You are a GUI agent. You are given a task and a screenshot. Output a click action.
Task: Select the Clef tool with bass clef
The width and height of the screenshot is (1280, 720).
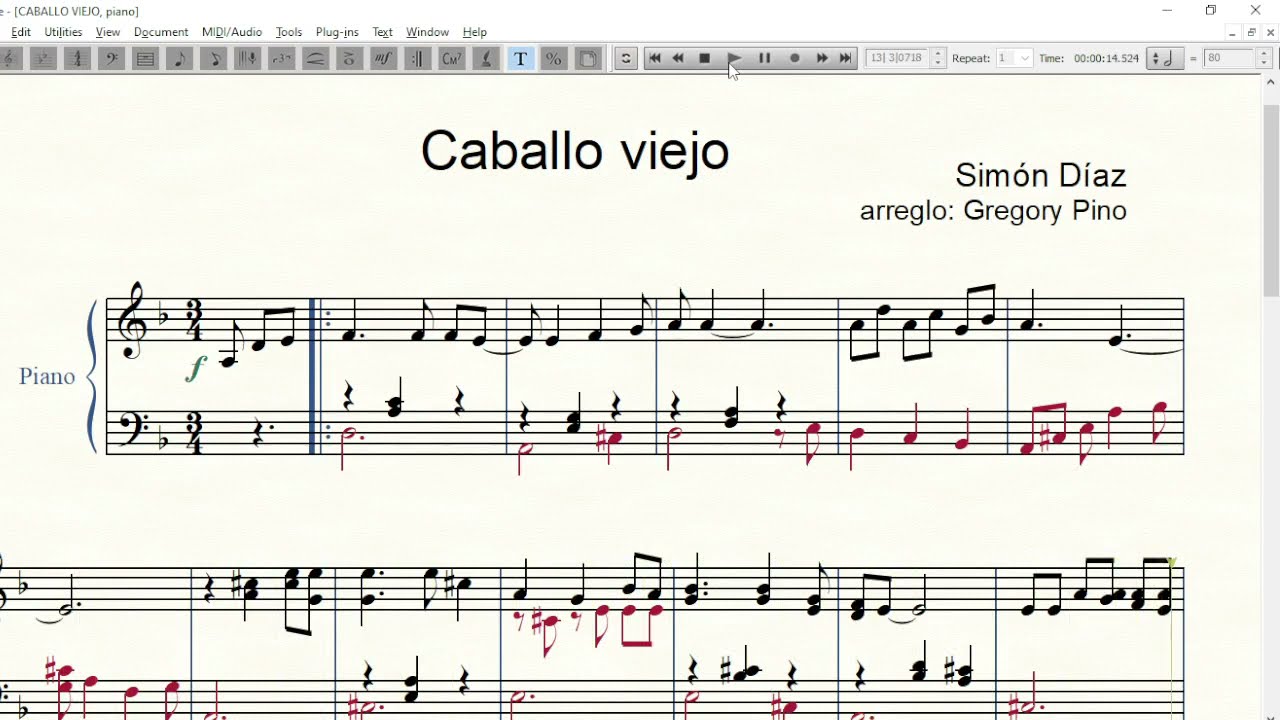pos(111,59)
